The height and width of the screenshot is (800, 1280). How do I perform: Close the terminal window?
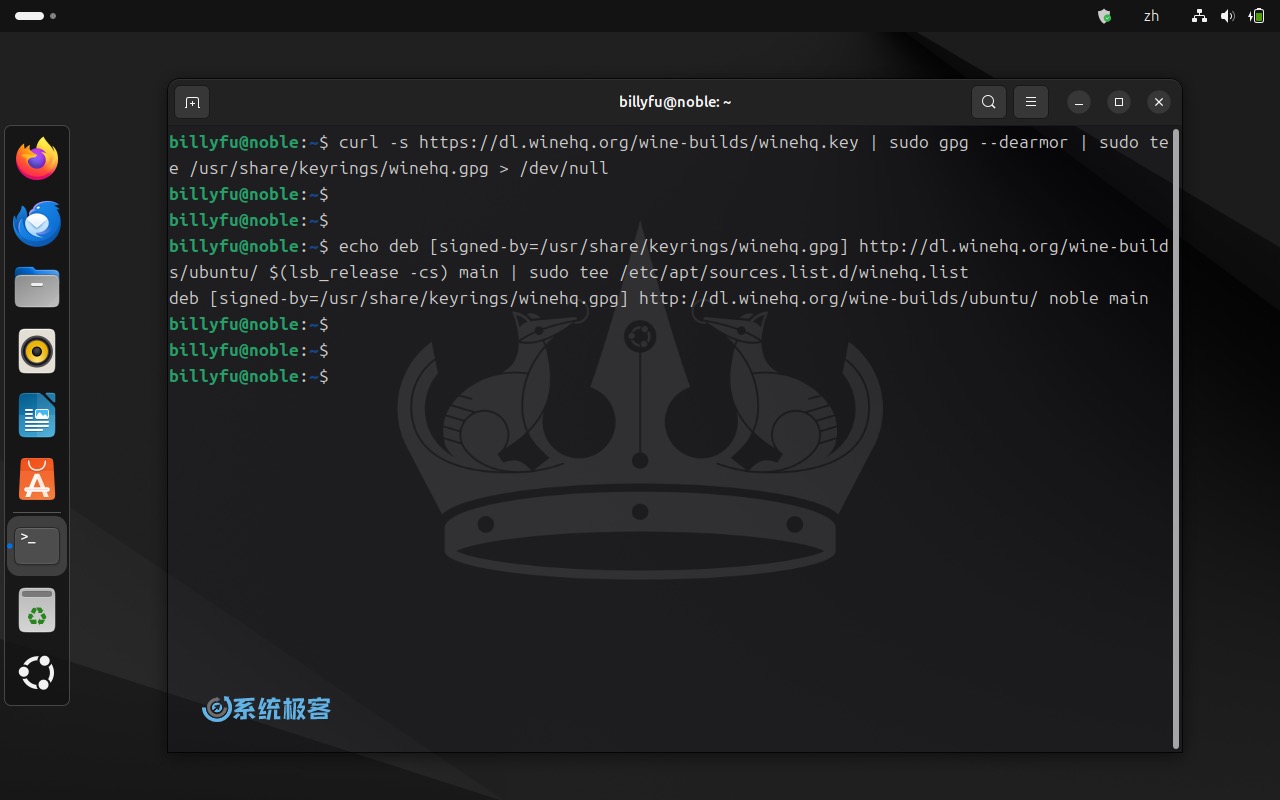1159,102
